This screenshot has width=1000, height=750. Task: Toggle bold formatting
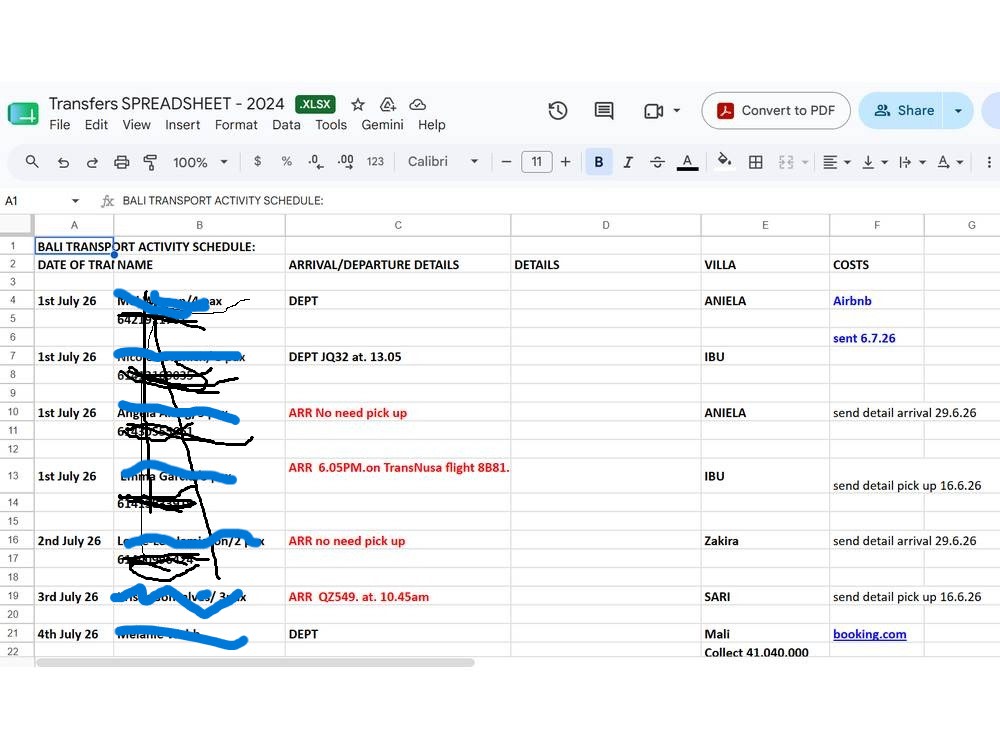pyautogui.click(x=598, y=162)
